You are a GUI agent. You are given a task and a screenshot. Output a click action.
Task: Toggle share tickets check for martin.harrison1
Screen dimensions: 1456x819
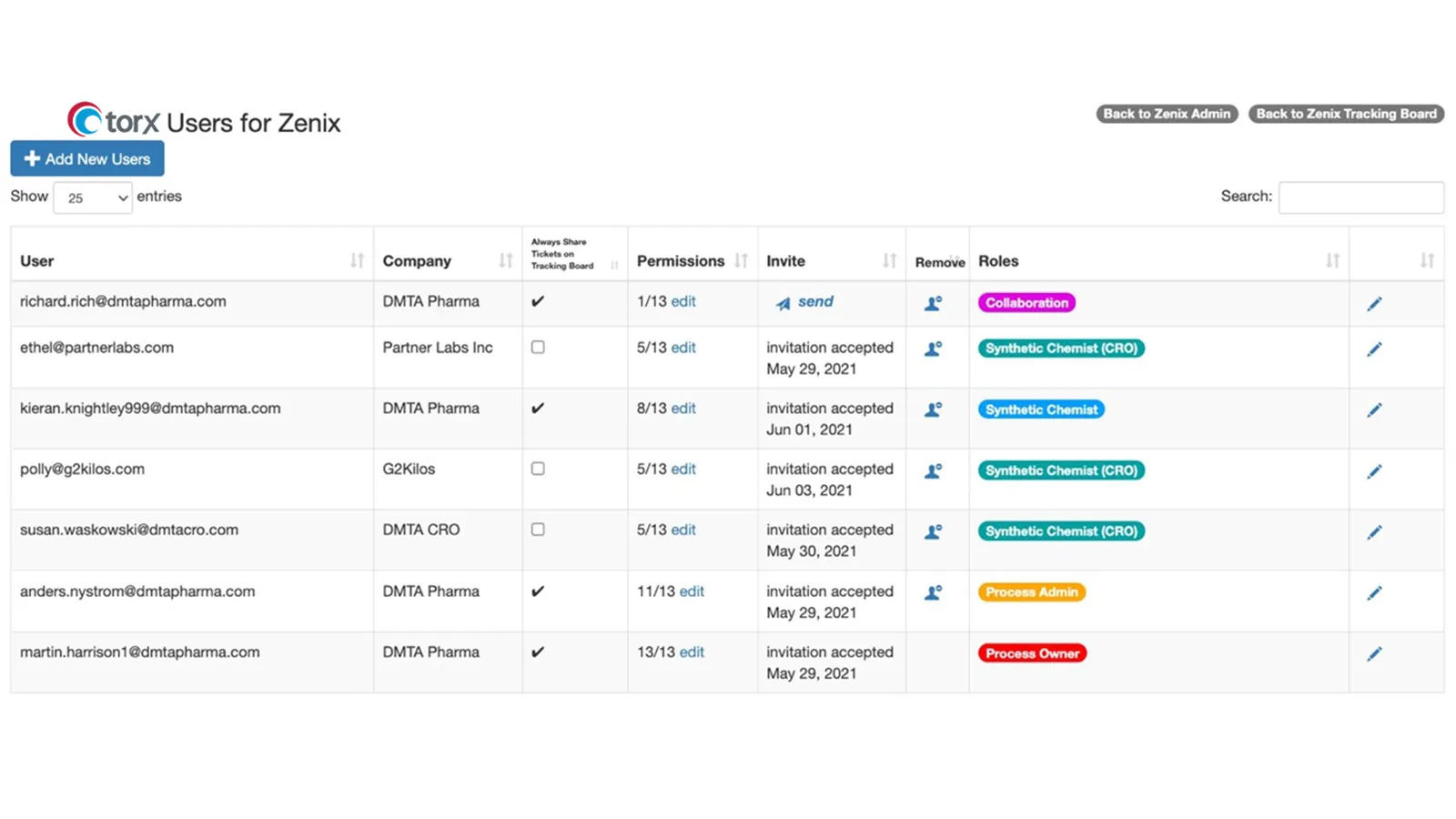538,652
